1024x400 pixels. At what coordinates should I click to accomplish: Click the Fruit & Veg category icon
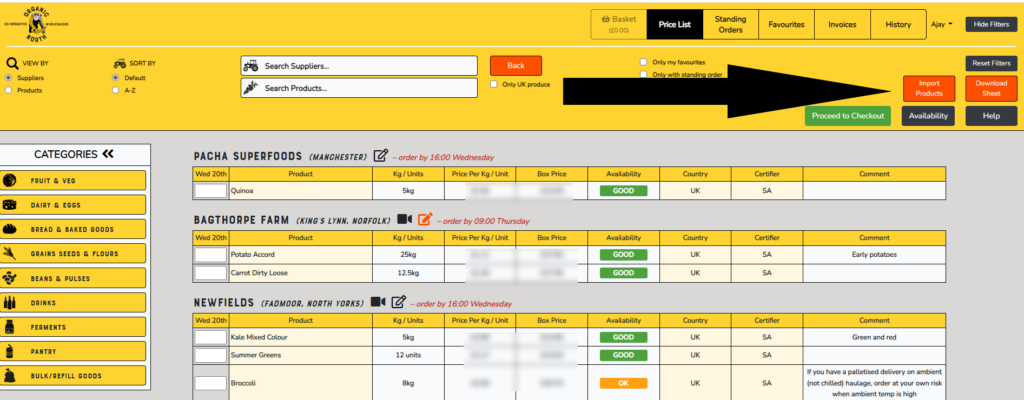[x=10, y=180]
